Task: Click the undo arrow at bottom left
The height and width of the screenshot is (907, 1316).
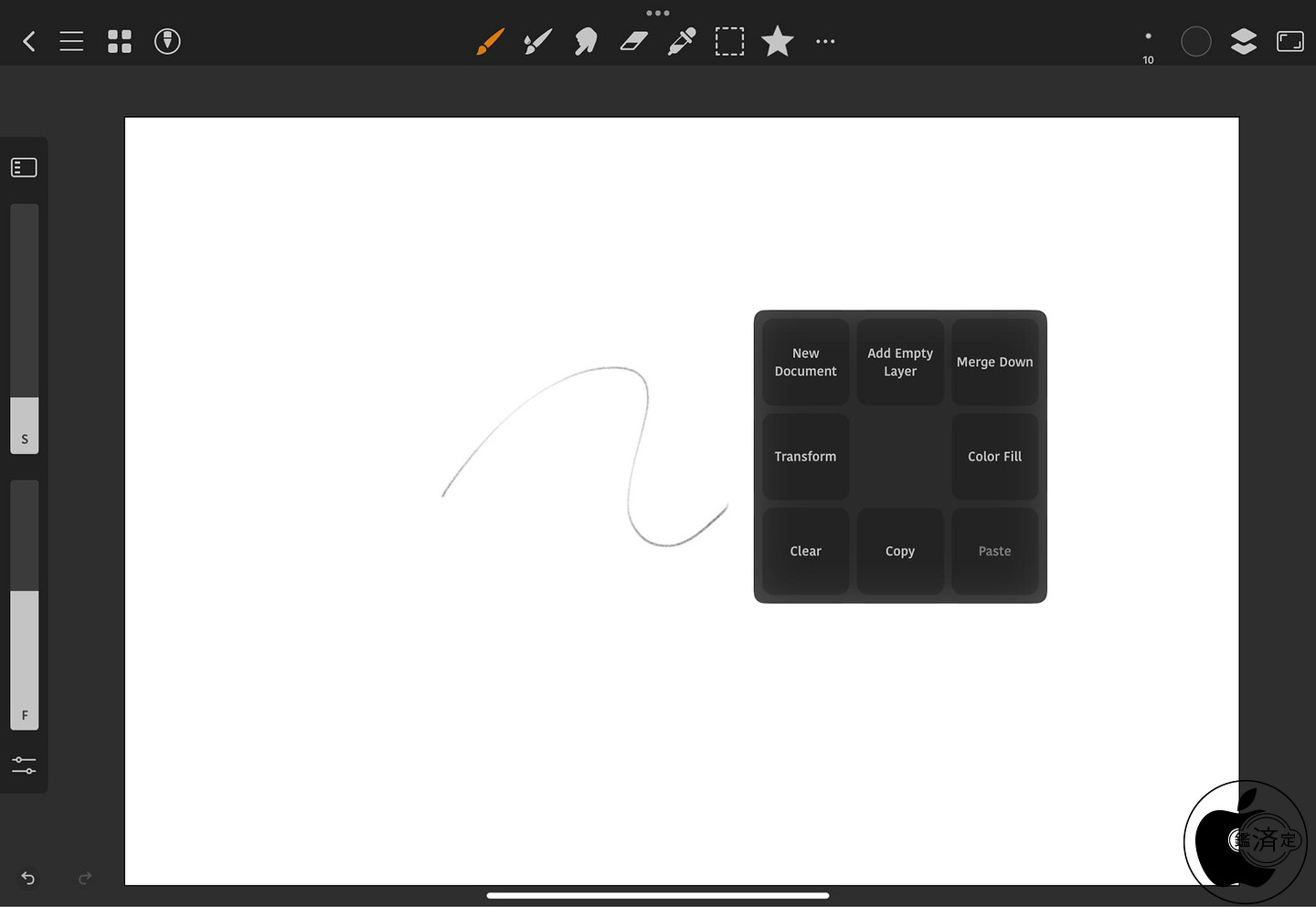Action: 28,878
